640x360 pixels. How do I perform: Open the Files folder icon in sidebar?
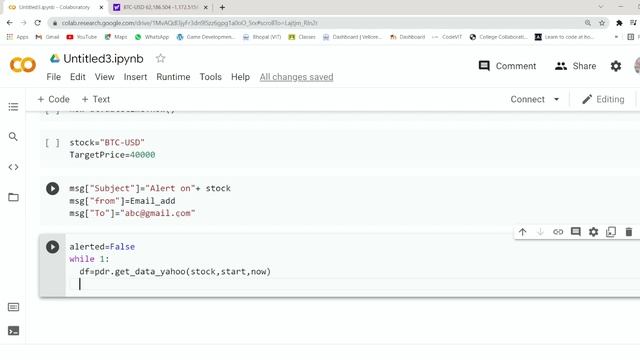(x=13, y=197)
